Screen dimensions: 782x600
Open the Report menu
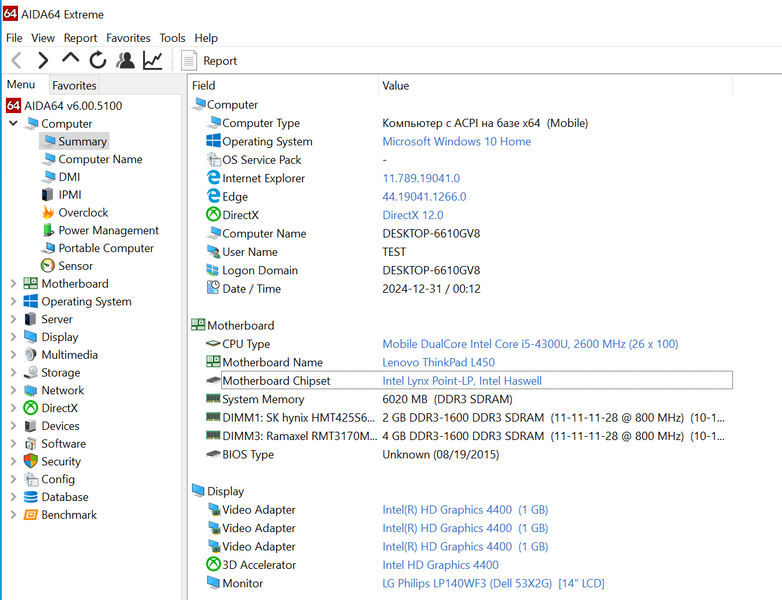tap(80, 38)
